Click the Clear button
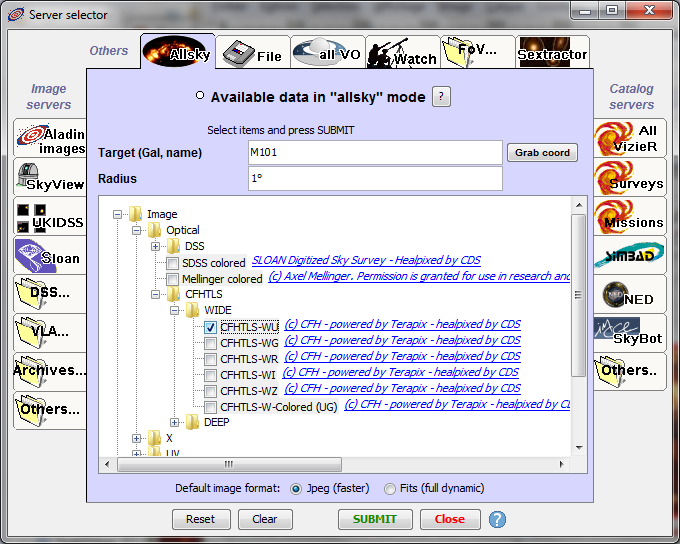This screenshot has height=544, width=680. tap(265, 519)
